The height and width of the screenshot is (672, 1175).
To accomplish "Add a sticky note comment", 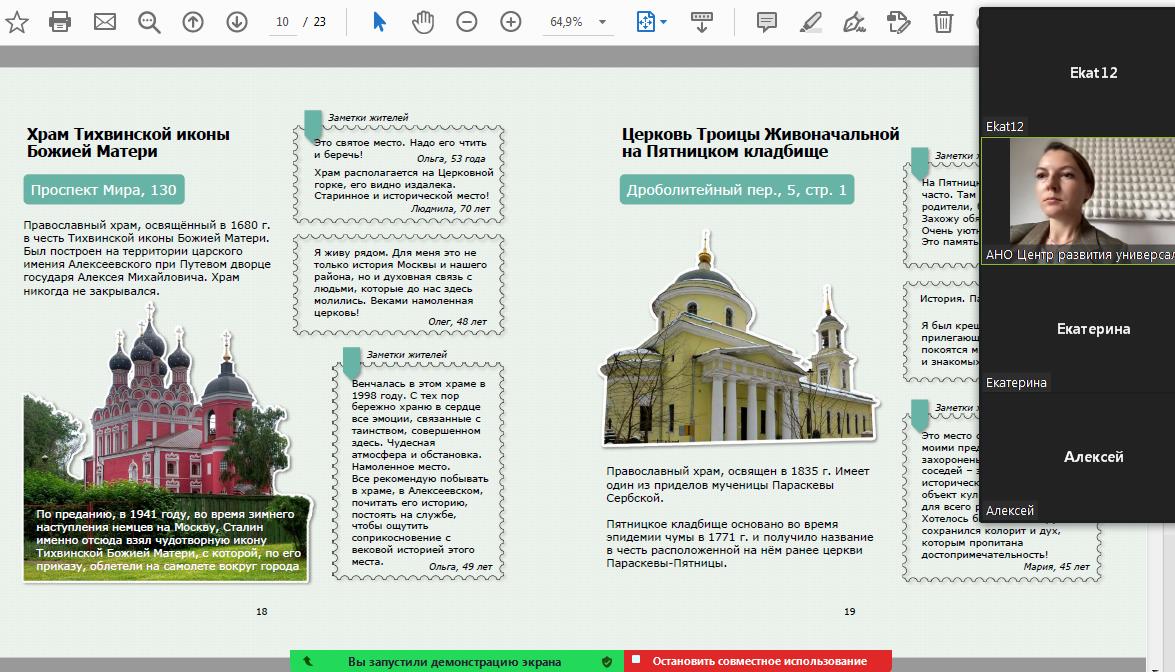I will point(767,22).
